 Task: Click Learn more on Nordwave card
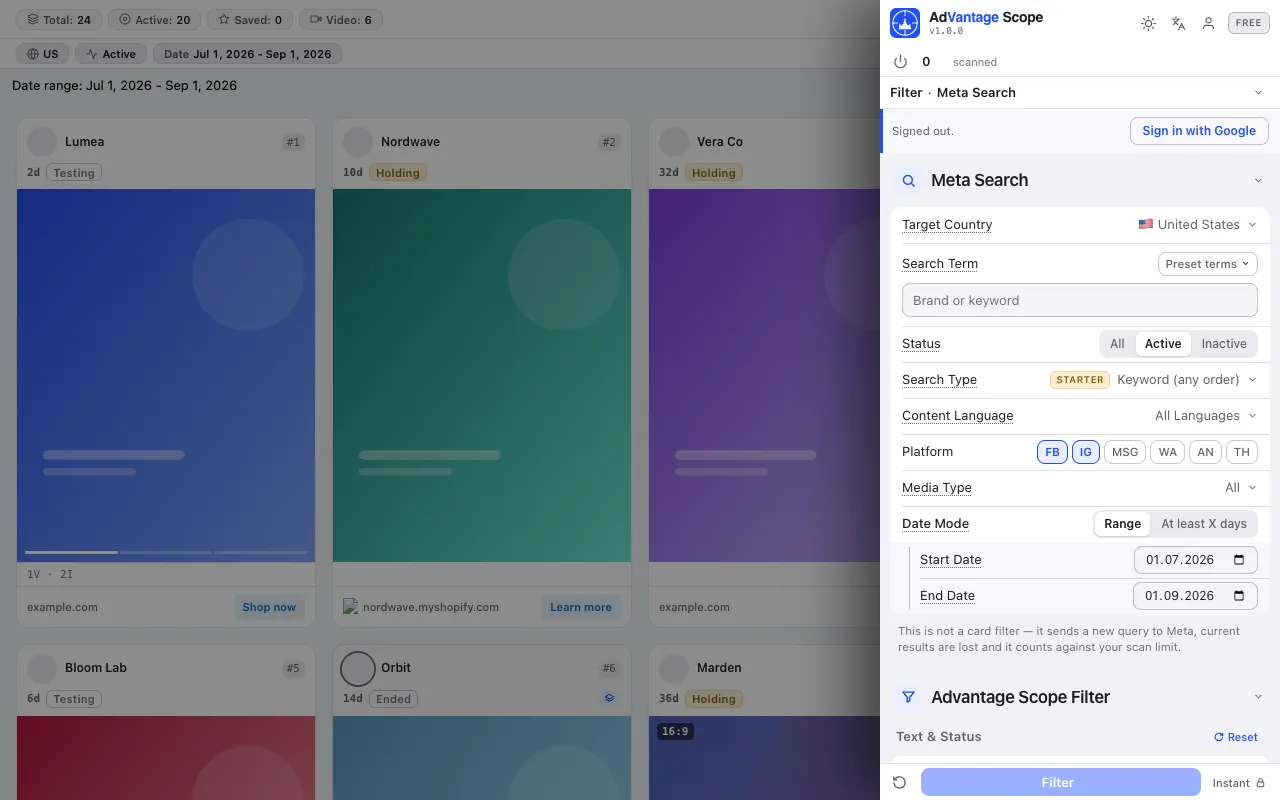tap(580, 607)
